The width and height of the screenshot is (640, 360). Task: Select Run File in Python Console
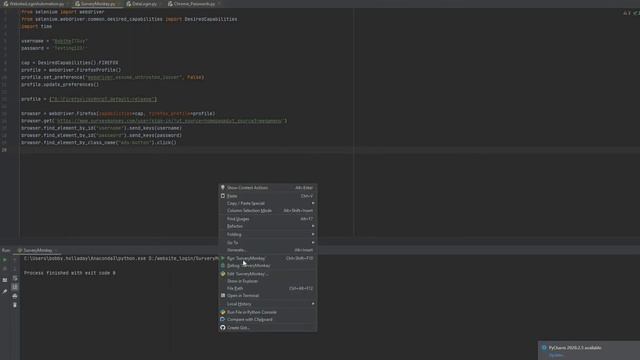[x=267, y=312]
